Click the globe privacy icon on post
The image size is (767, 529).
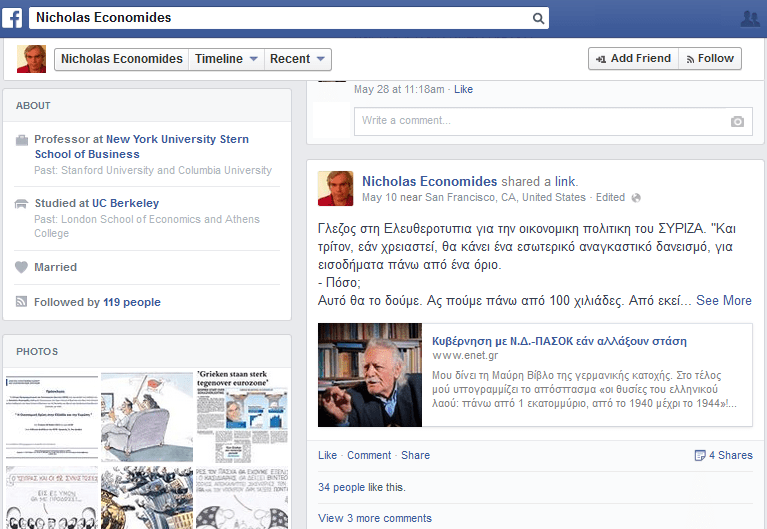(x=636, y=198)
